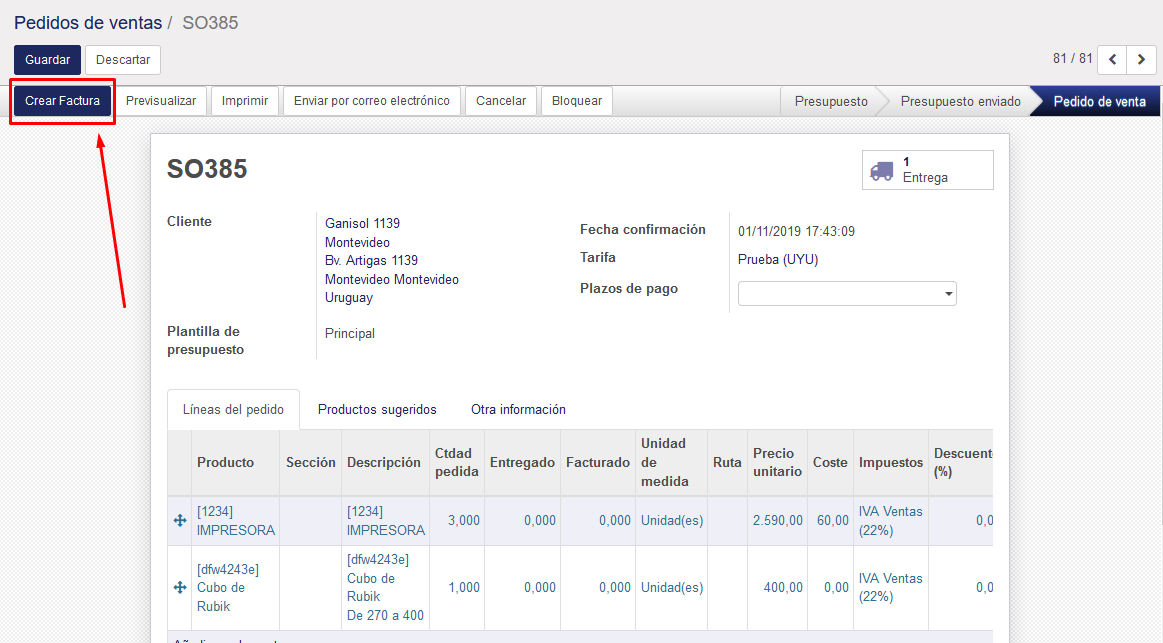The height and width of the screenshot is (643, 1163).
Task: Click Unidad(es) in Cubo de Rubik row
Action: pyautogui.click(x=672, y=587)
